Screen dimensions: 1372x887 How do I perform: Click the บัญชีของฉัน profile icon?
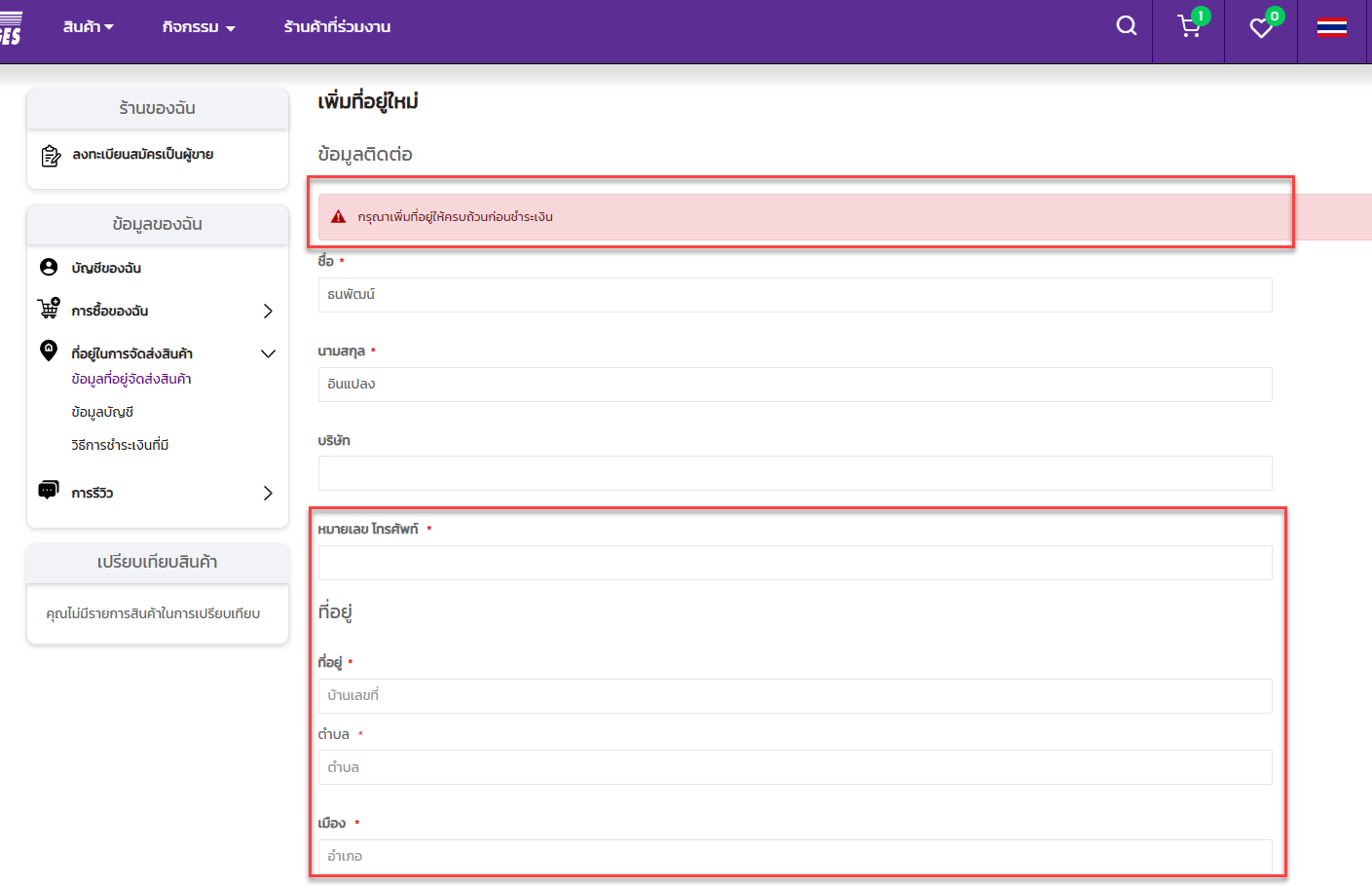pyautogui.click(x=49, y=267)
